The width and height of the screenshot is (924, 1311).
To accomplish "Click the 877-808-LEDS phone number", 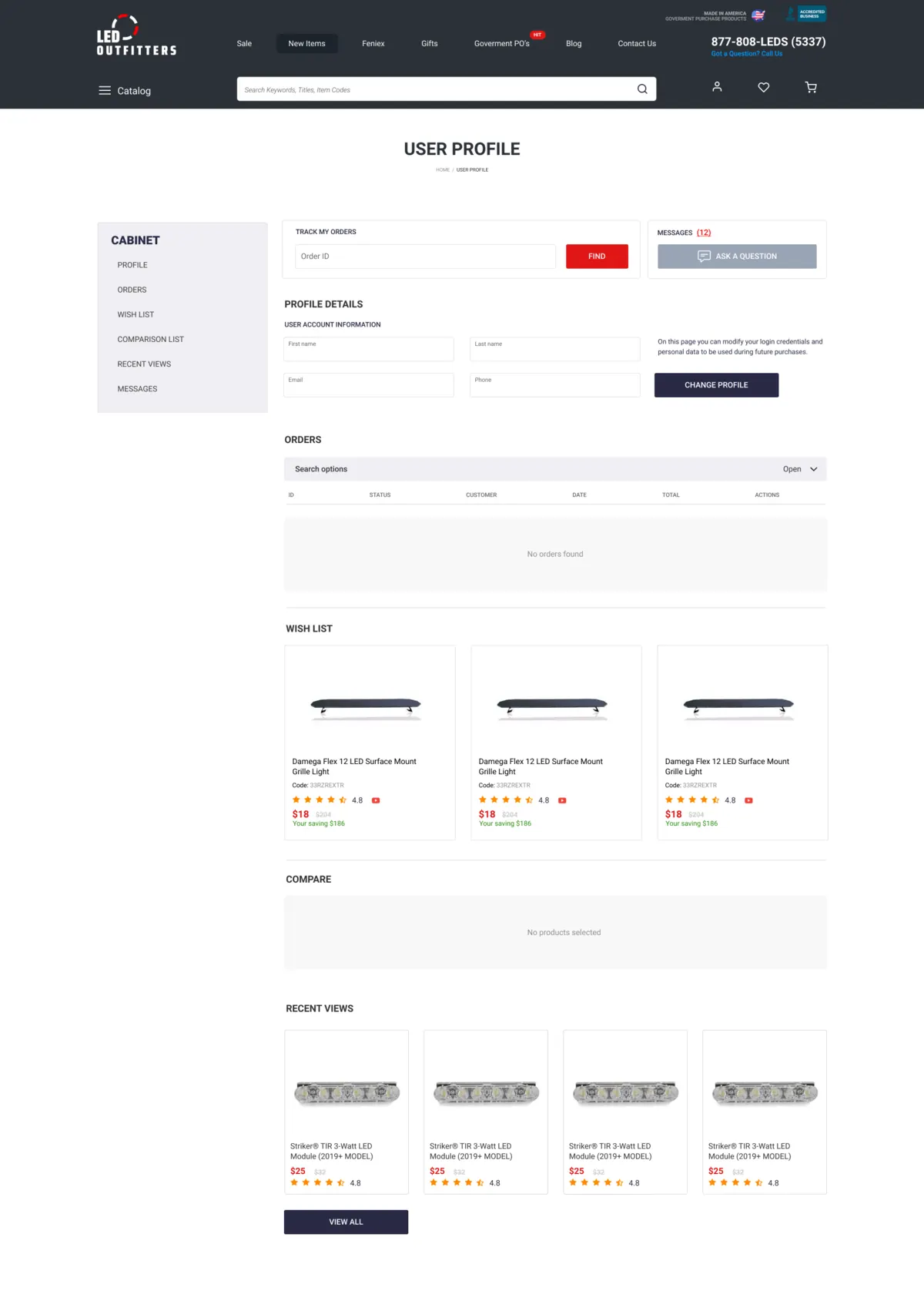I will click(x=768, y=42).
